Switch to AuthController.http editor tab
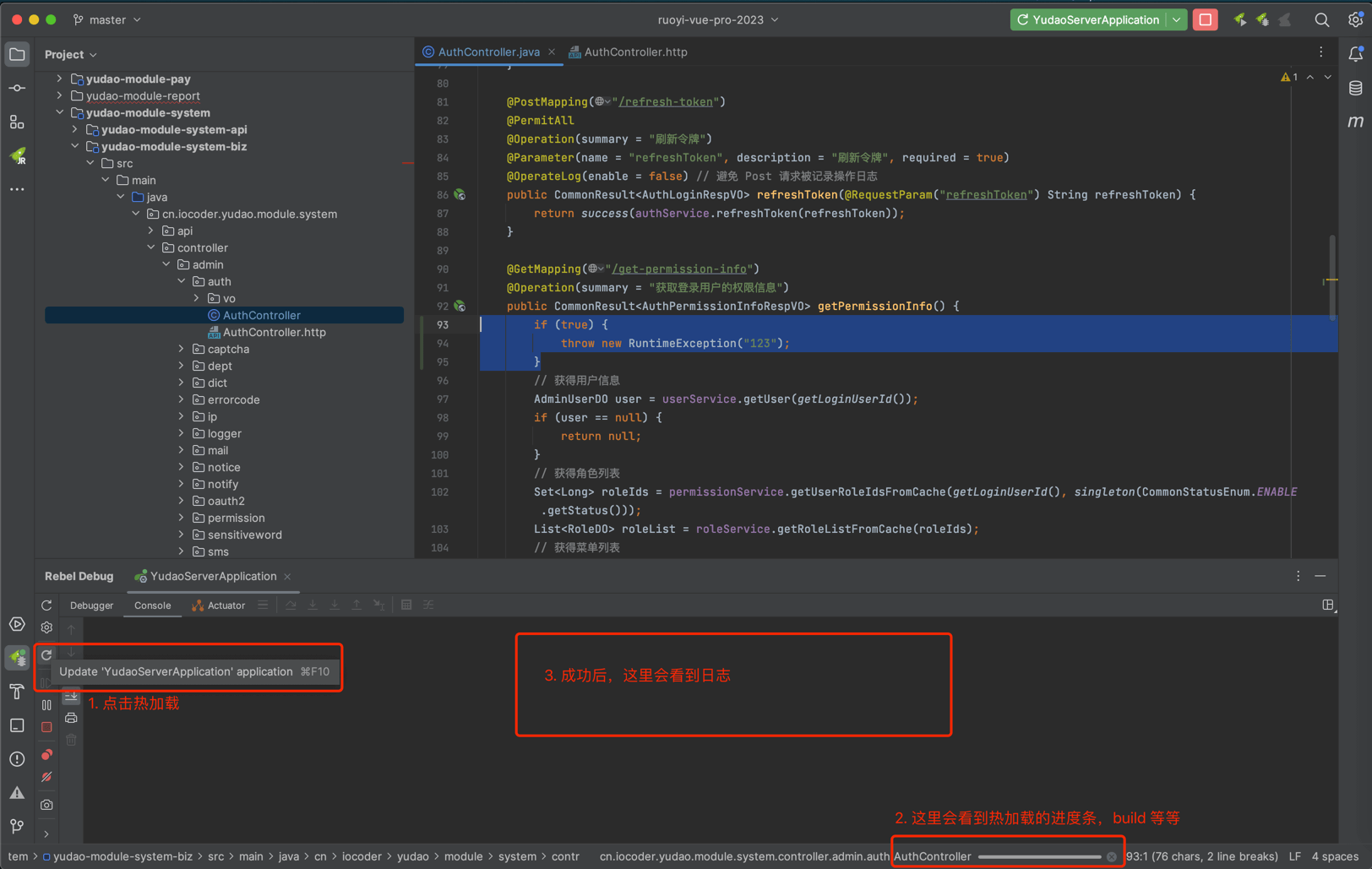Viewport: 1372px width, 869px height. click(634, 52)
